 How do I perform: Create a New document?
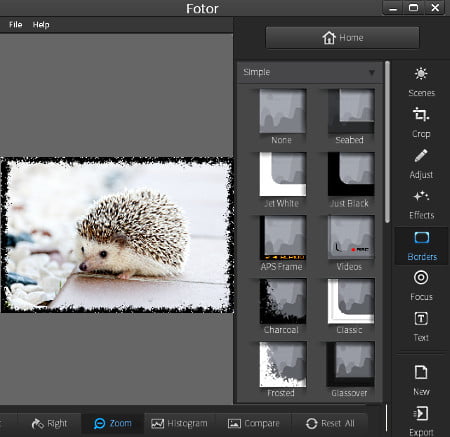pyautogui.click(x=421, y=372)
